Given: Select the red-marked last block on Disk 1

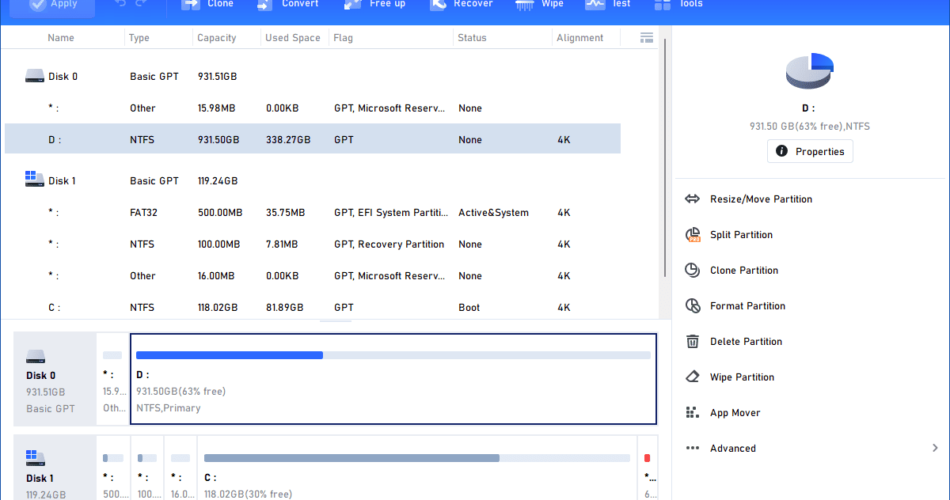Looking at the screenshot, I should [x=648, y=468].
